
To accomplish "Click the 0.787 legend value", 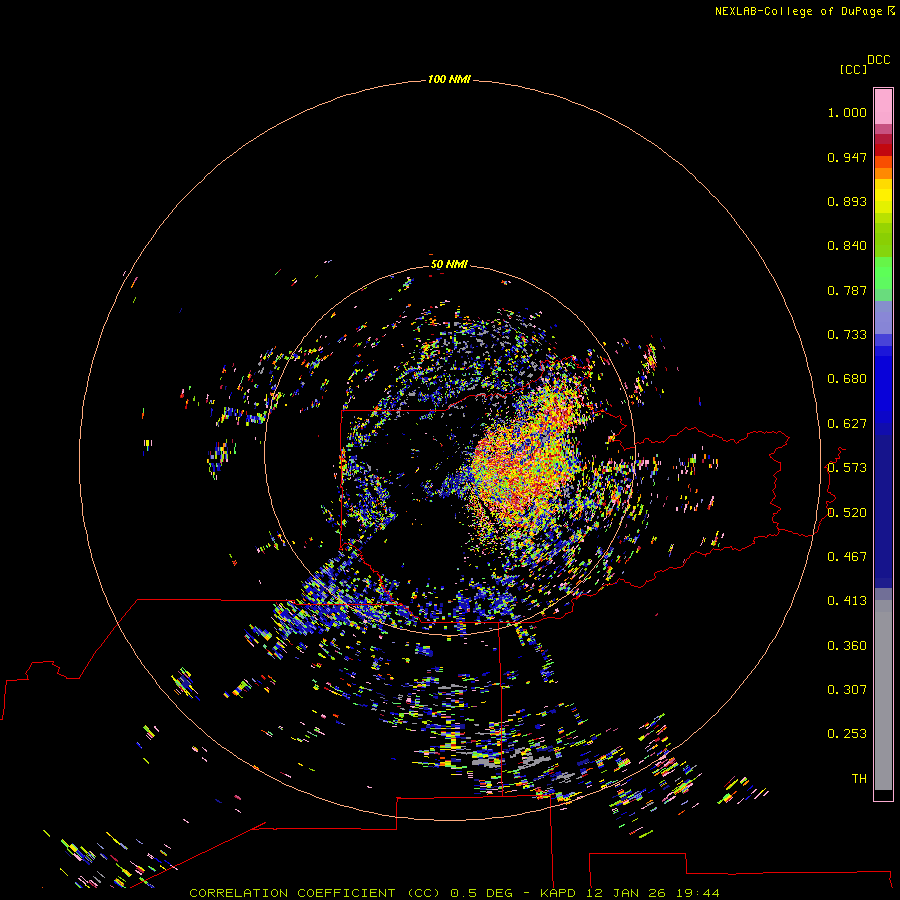I will [x=847, y=290].
